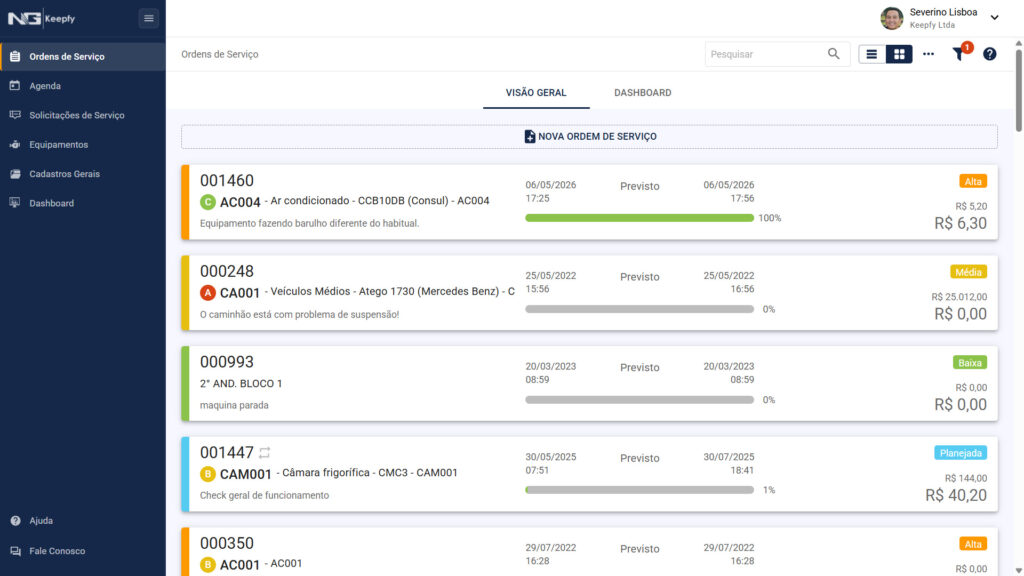This screenshot has height=576, width=1024.
Task: Click the recurrence icon beside order 001447
Action: point(264,453)
